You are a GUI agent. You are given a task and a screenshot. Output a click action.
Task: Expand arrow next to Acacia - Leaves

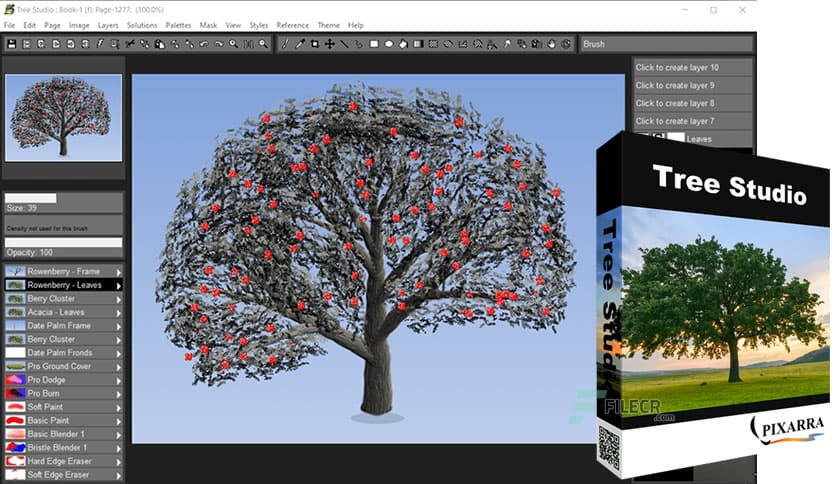tap(118, 313)
